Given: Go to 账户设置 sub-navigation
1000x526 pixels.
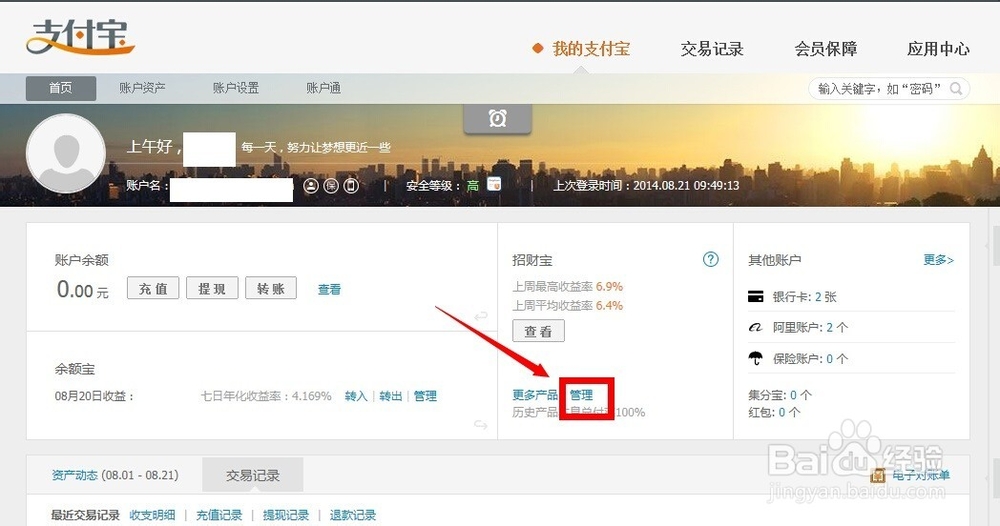Looking at the screenshot, I should tap(236, 88).
